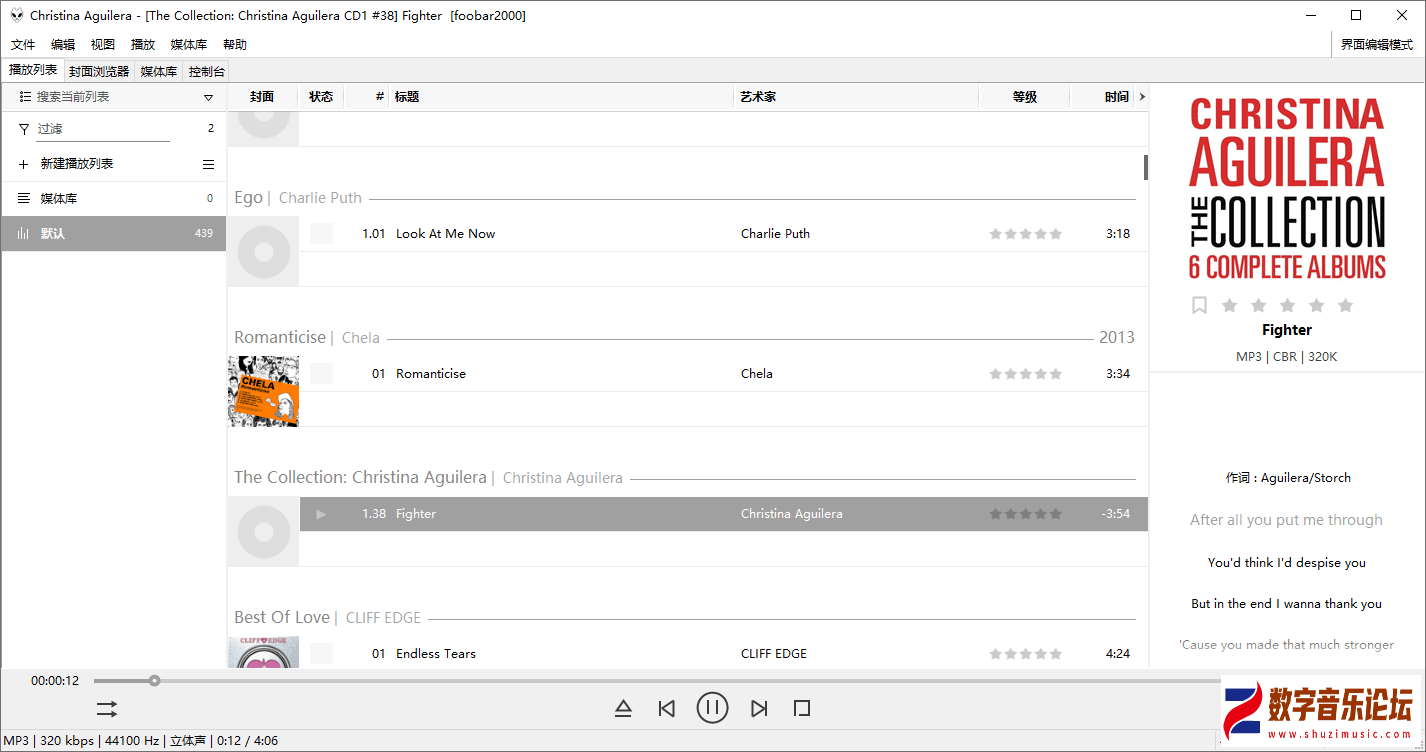Click the bookmark icon under album art
The image size is (1426, 752).
point(1199,305)
